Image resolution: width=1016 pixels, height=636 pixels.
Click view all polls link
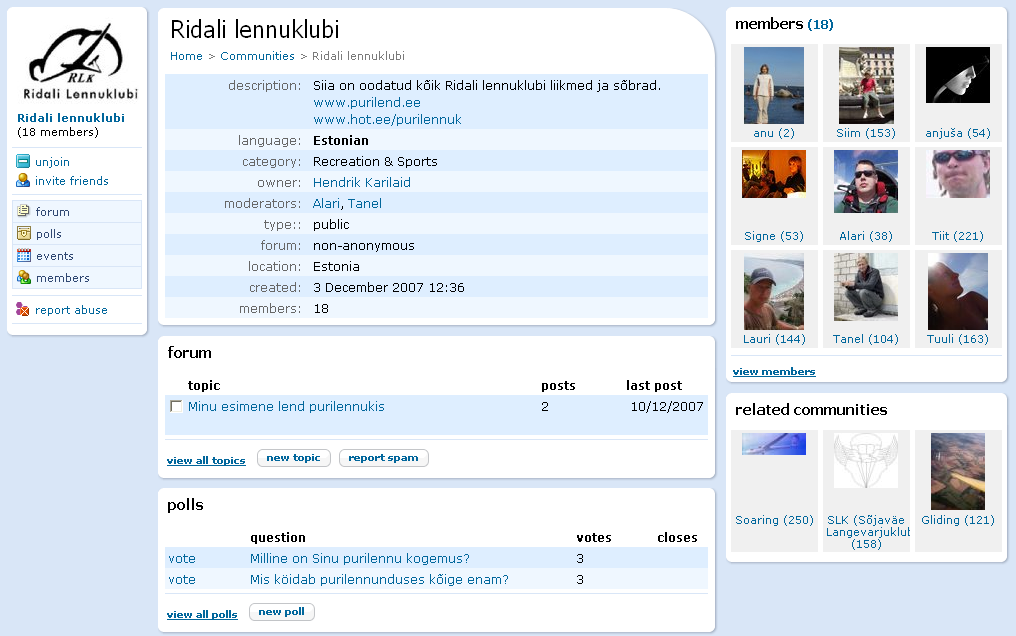(202, 615)
